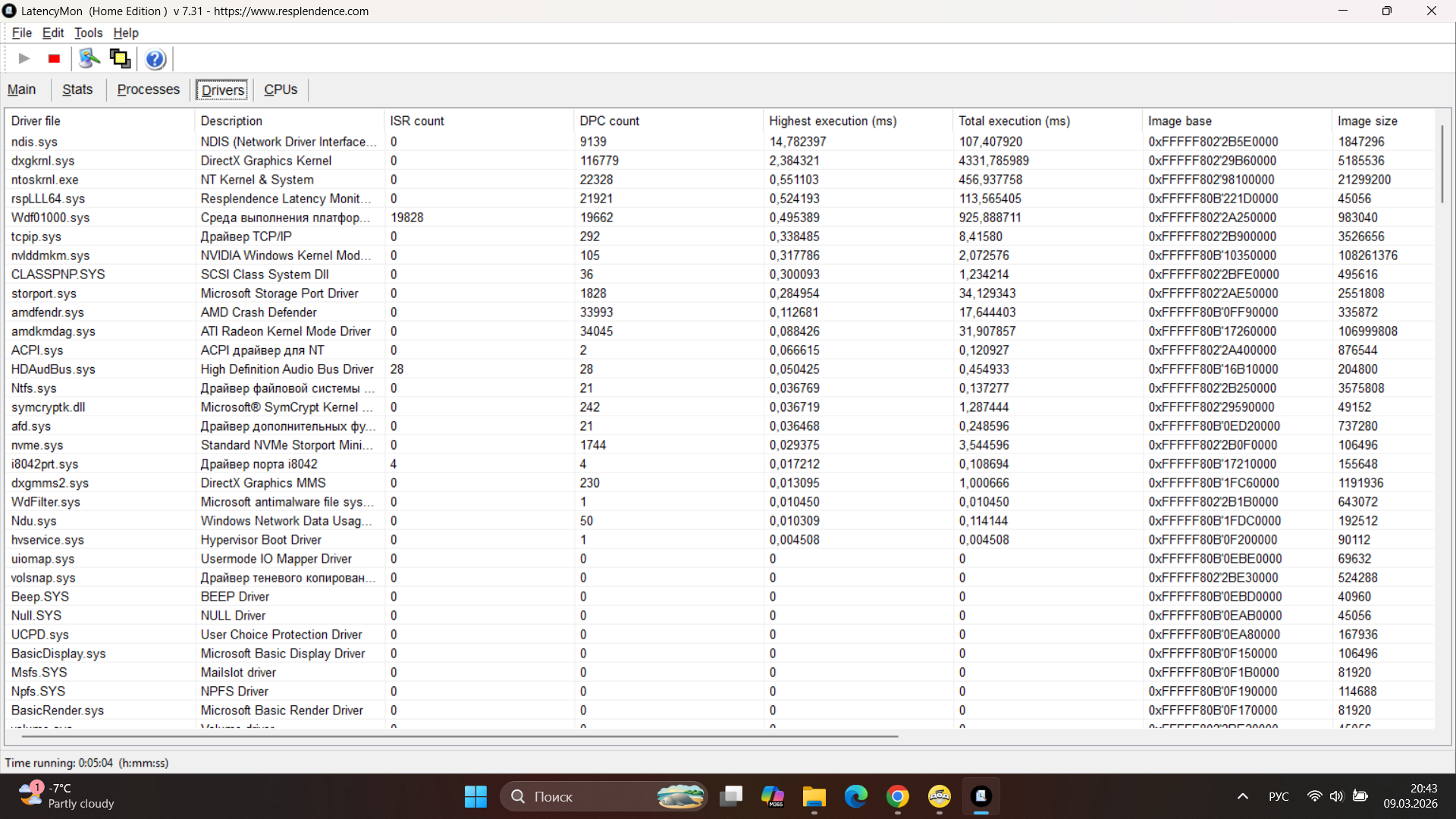The width and height of the screenshot is (1456, 819).
Task: Switch to the Stats tab
Action: tap(77, 89)
